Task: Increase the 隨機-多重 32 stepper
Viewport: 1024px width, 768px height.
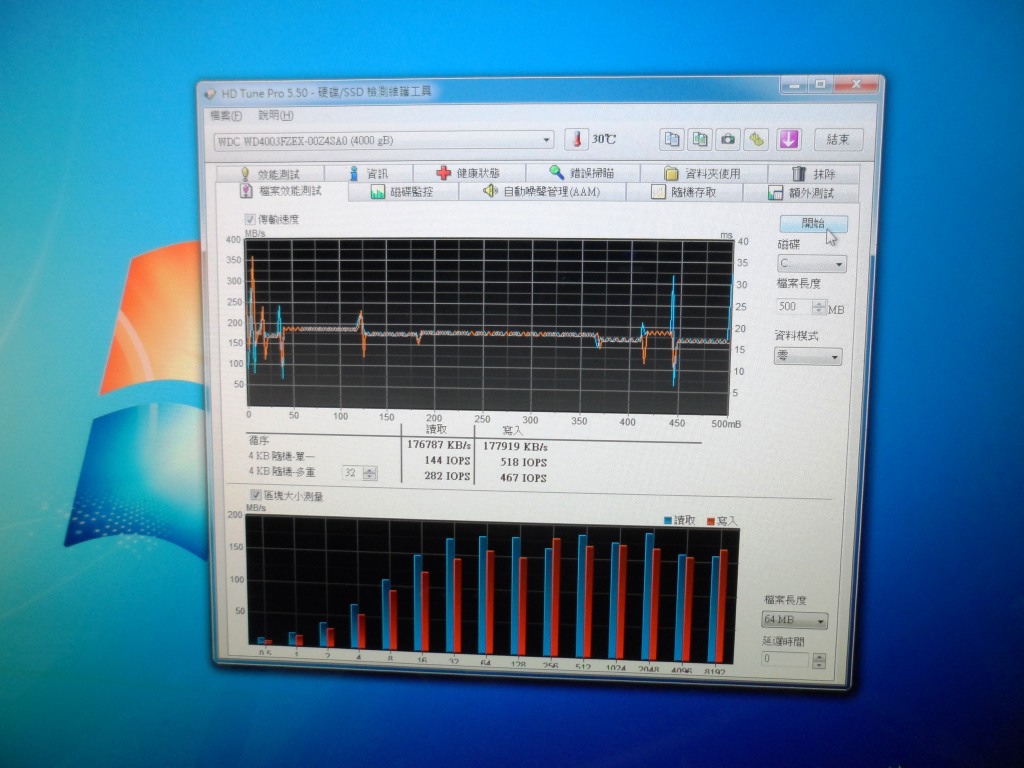Action: coord(370,470)
